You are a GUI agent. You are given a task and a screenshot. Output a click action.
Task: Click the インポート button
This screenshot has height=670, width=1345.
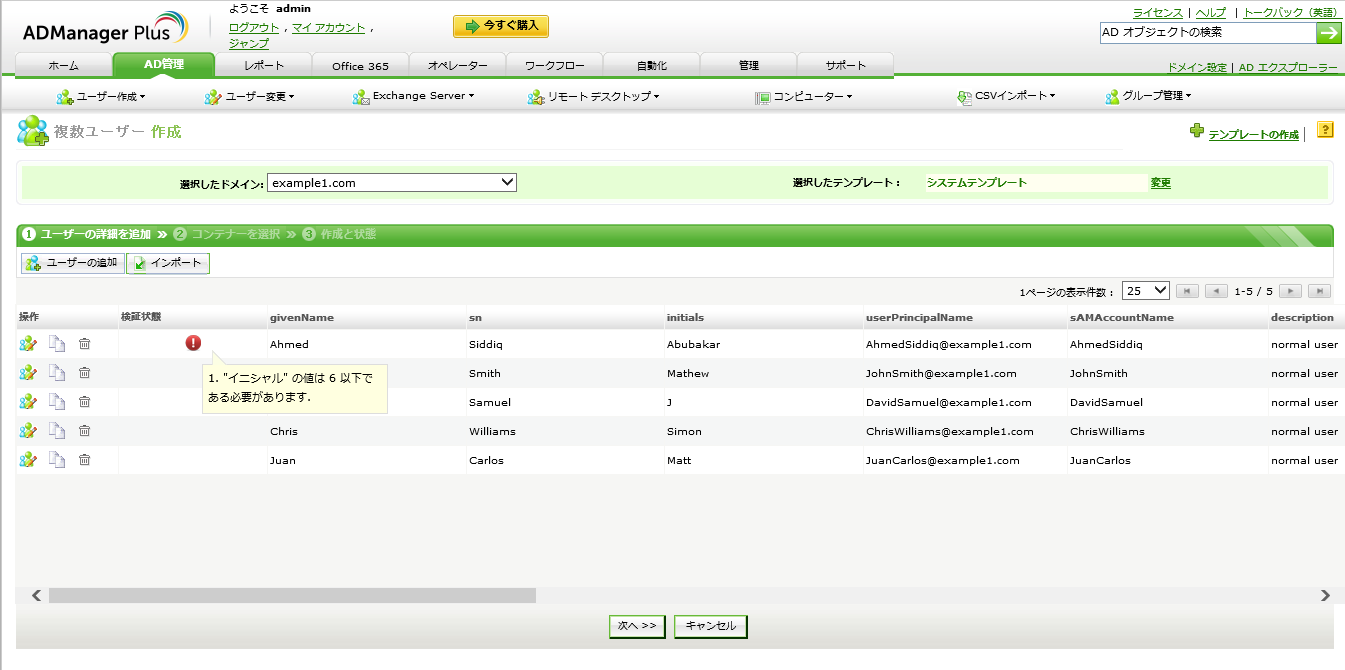168,263
